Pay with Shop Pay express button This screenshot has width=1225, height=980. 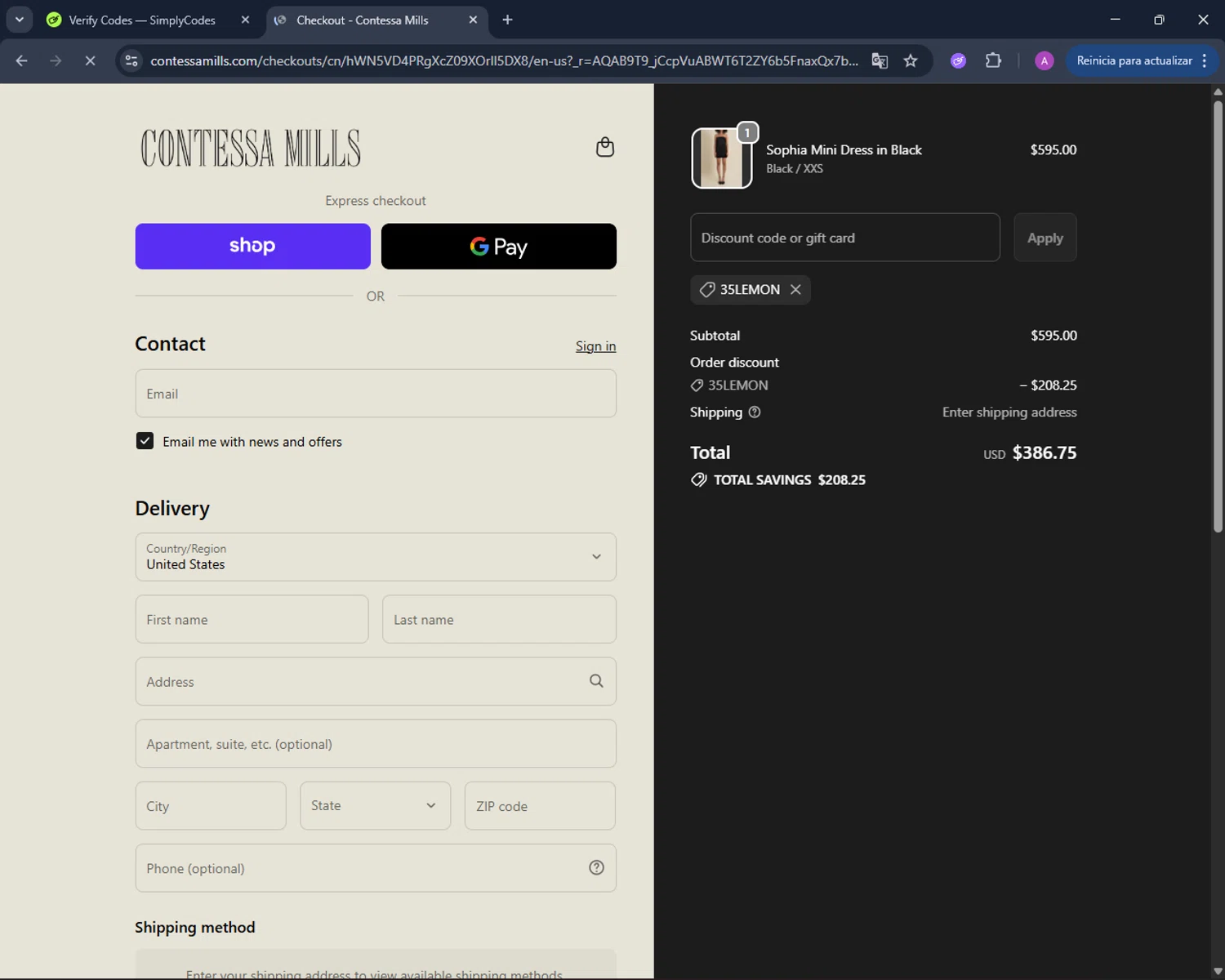click(x=253, y=246)
